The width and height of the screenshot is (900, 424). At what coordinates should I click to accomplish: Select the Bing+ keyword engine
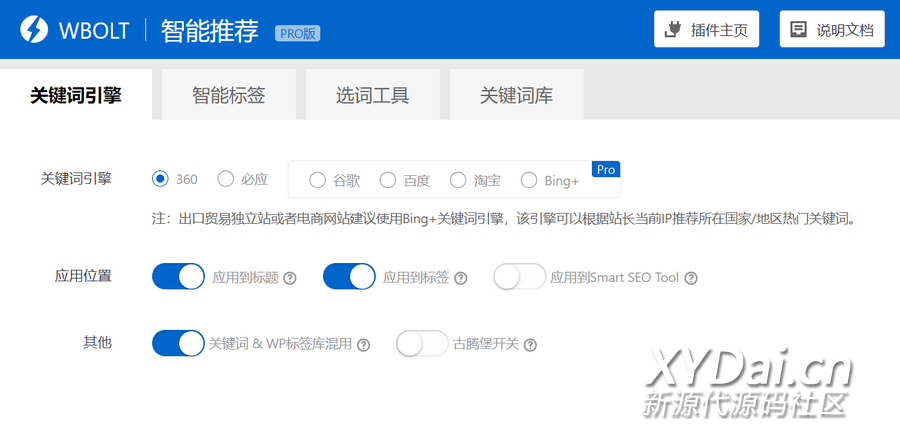(529, 181)
